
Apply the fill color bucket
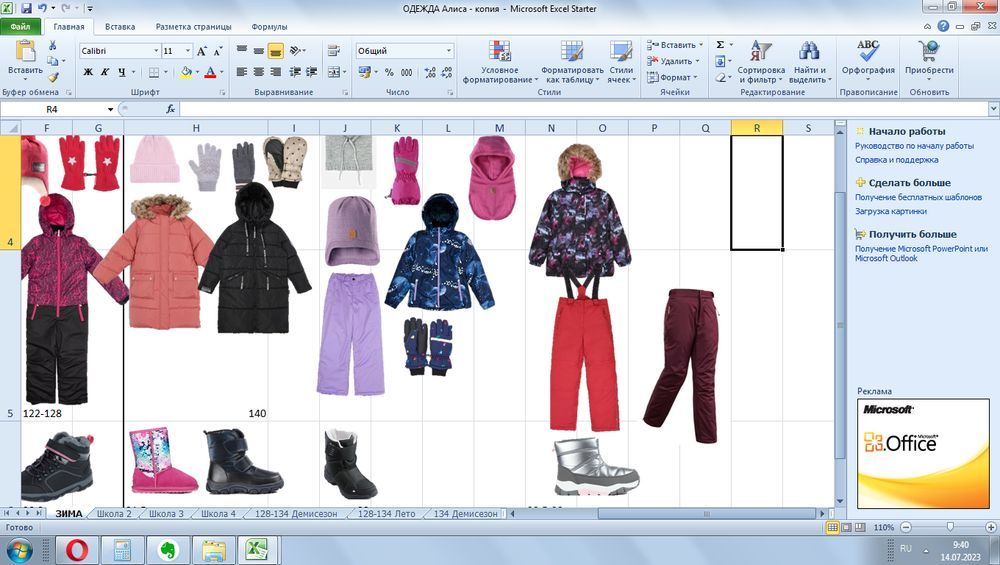point(186,72)
